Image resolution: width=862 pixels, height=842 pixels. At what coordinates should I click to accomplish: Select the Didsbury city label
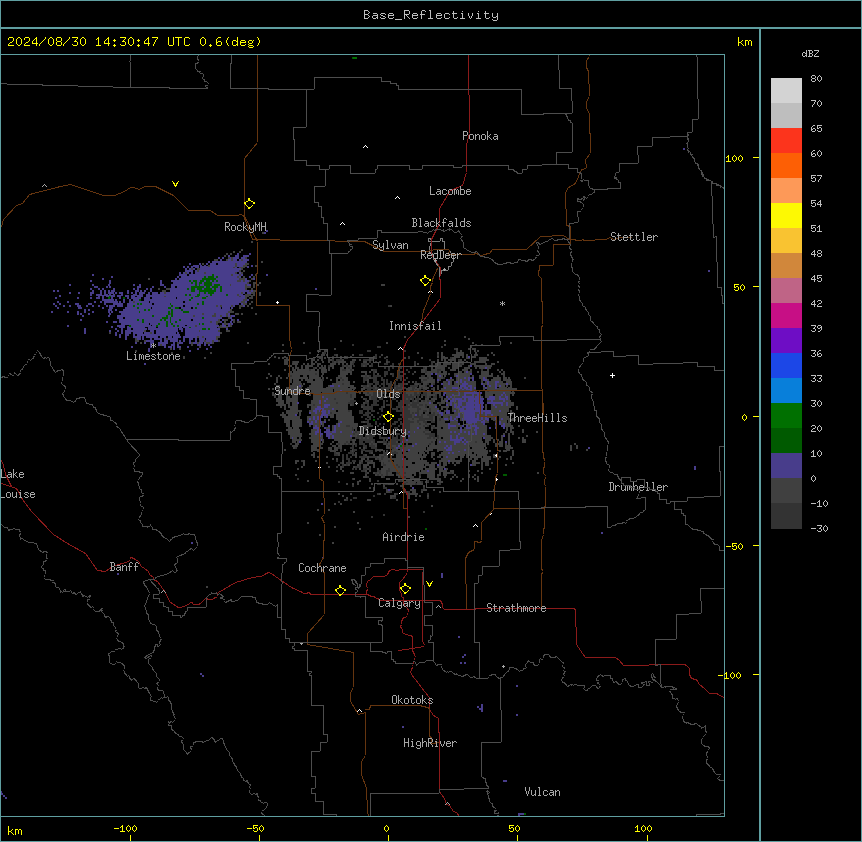click(383, 431)
